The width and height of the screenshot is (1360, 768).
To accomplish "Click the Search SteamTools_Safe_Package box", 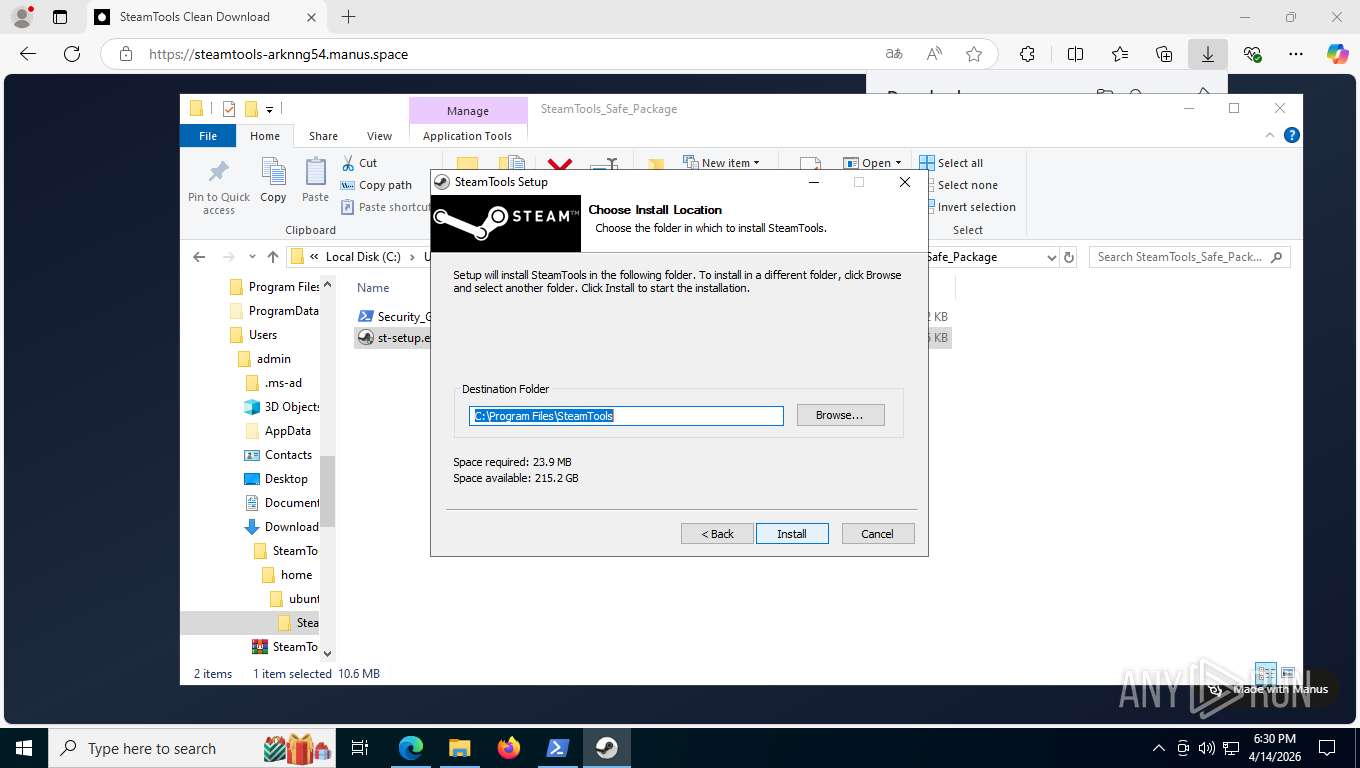I will (1189, 257).
